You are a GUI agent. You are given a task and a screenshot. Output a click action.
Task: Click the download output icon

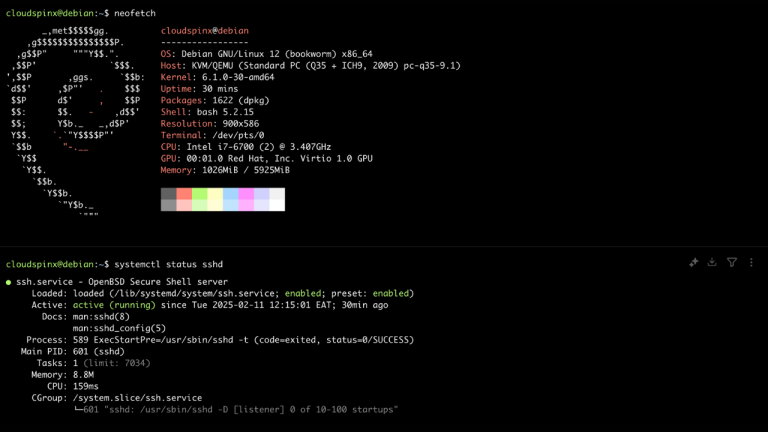pos(712,263)
